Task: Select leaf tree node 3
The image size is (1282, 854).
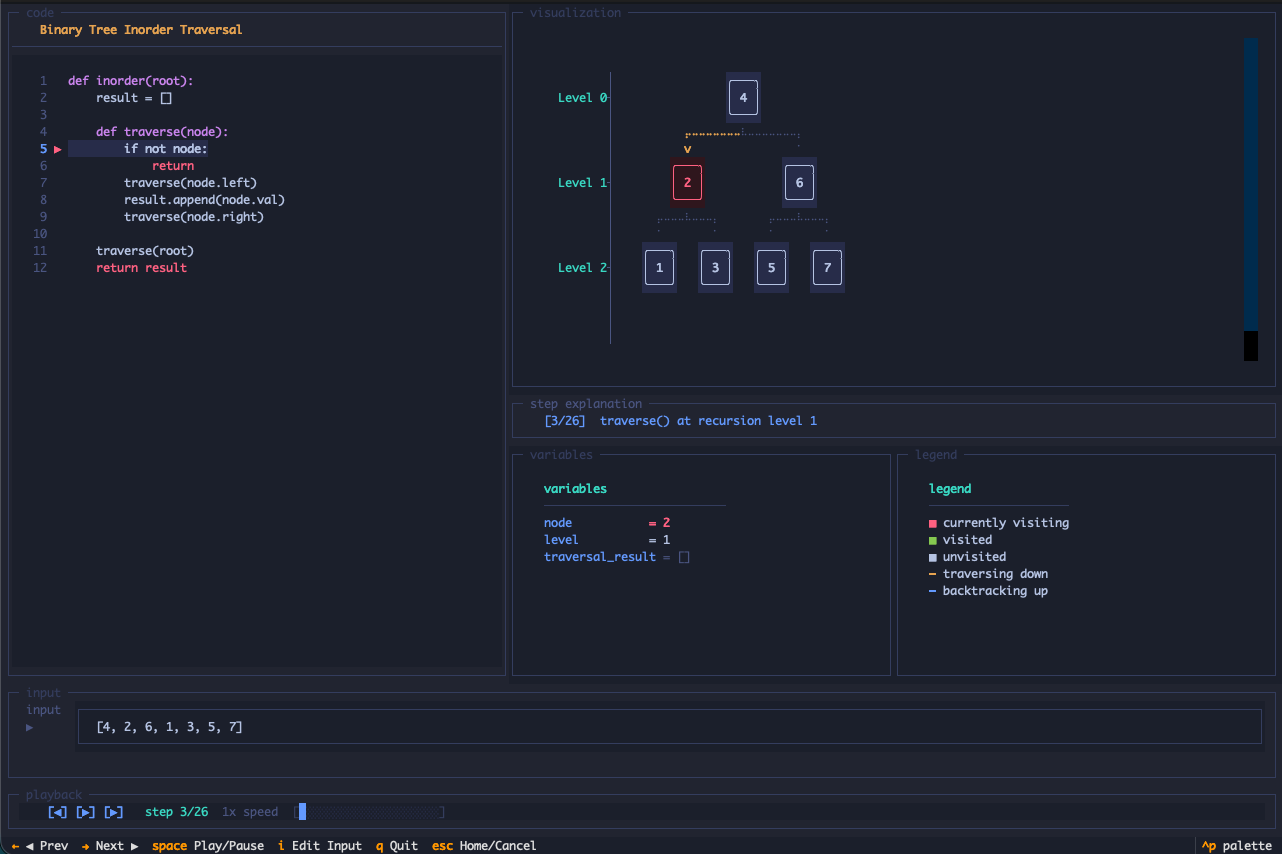Action: (715, 268)
